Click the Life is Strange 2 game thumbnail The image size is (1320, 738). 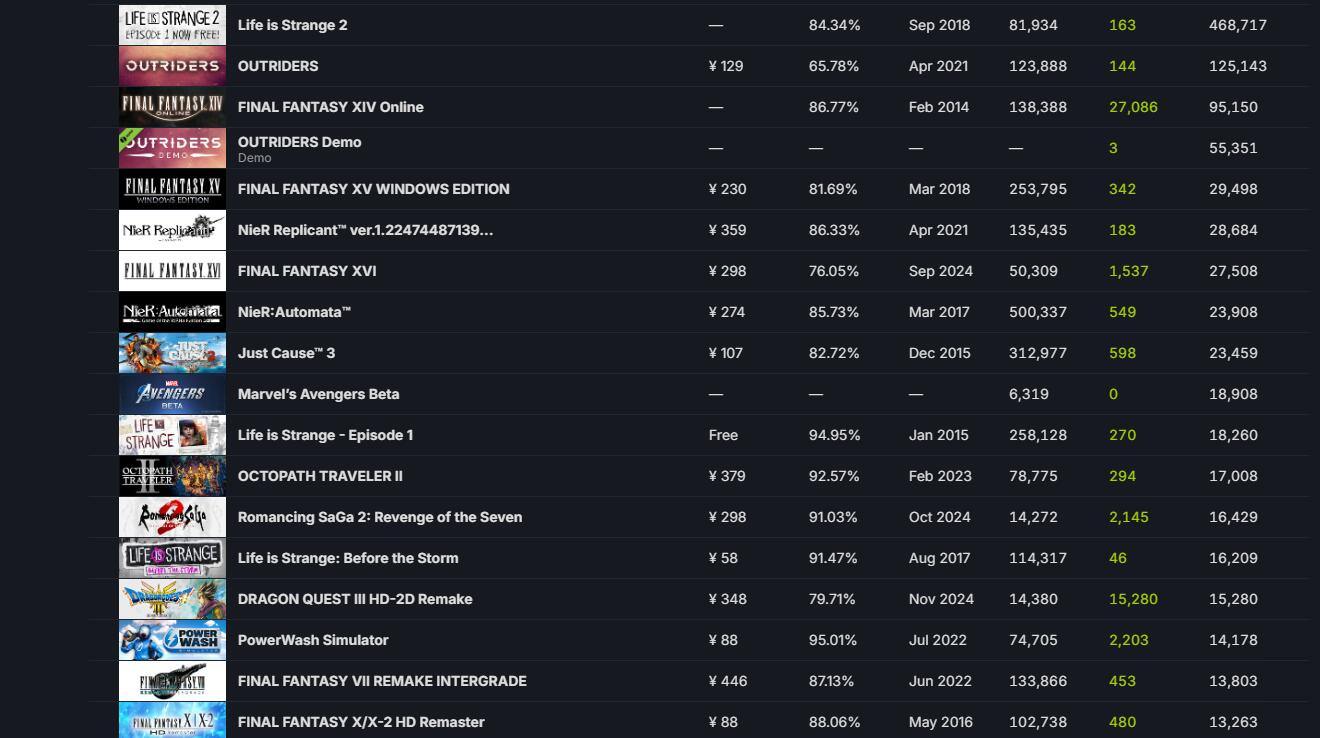click(172, 25)
